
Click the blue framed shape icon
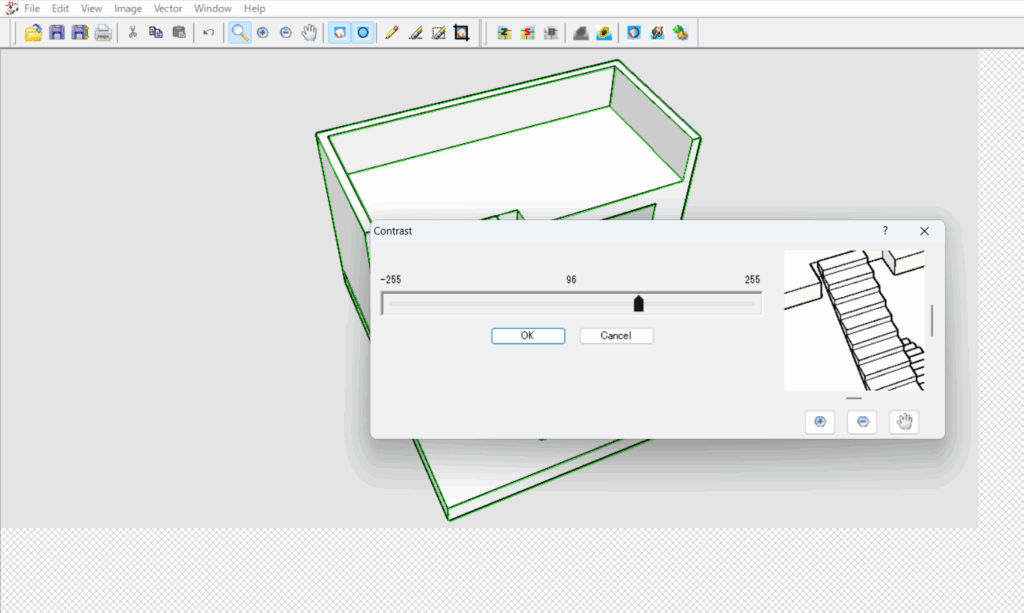(x=633, y=33)
